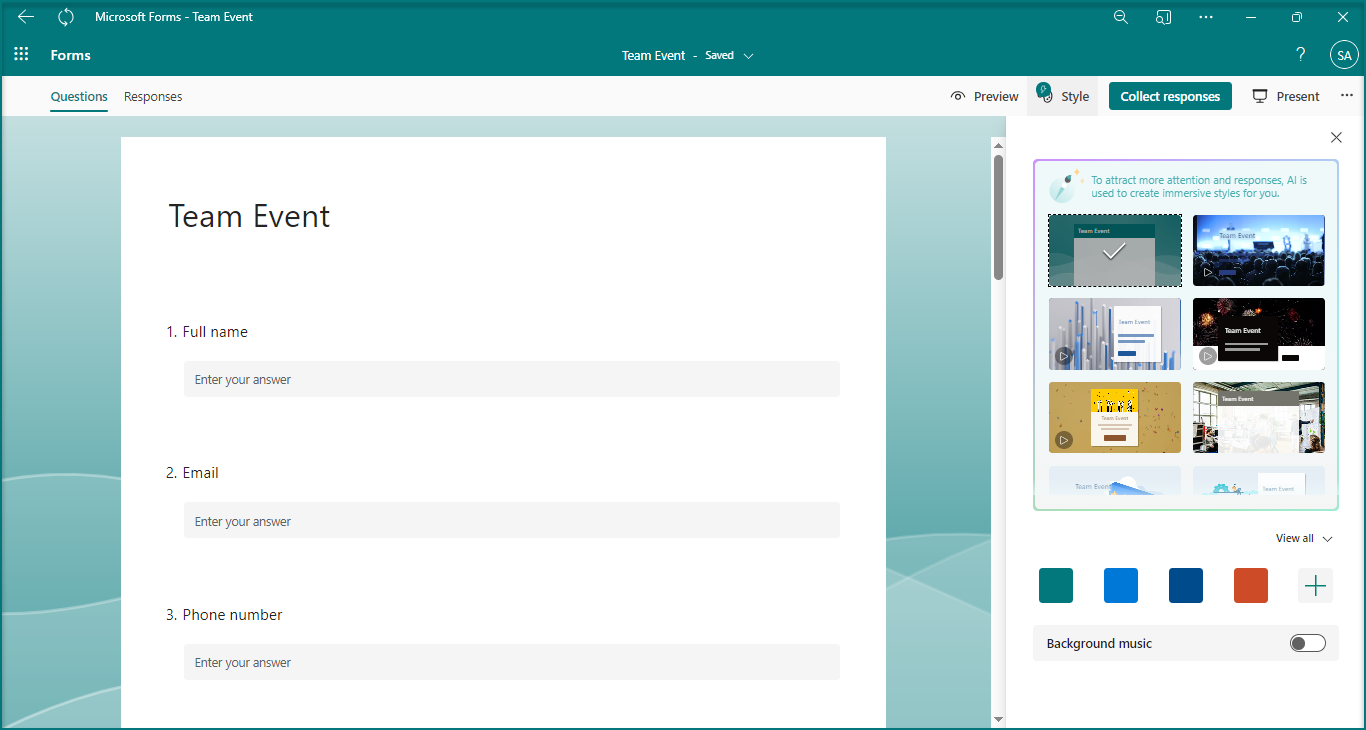This screenshot has height=730, width=1366.
Task: Click the Collect responses button
Action: (x=1170, y=95)
